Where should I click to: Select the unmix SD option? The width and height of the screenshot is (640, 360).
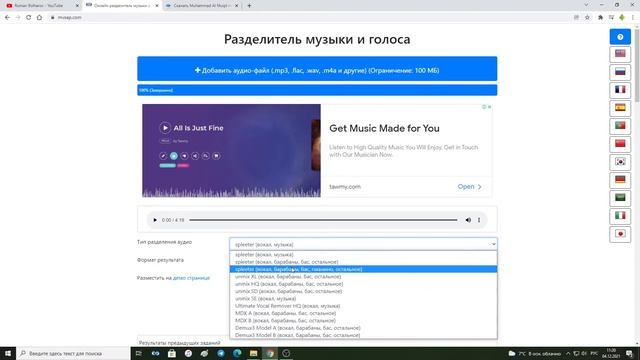click(363, 291)
